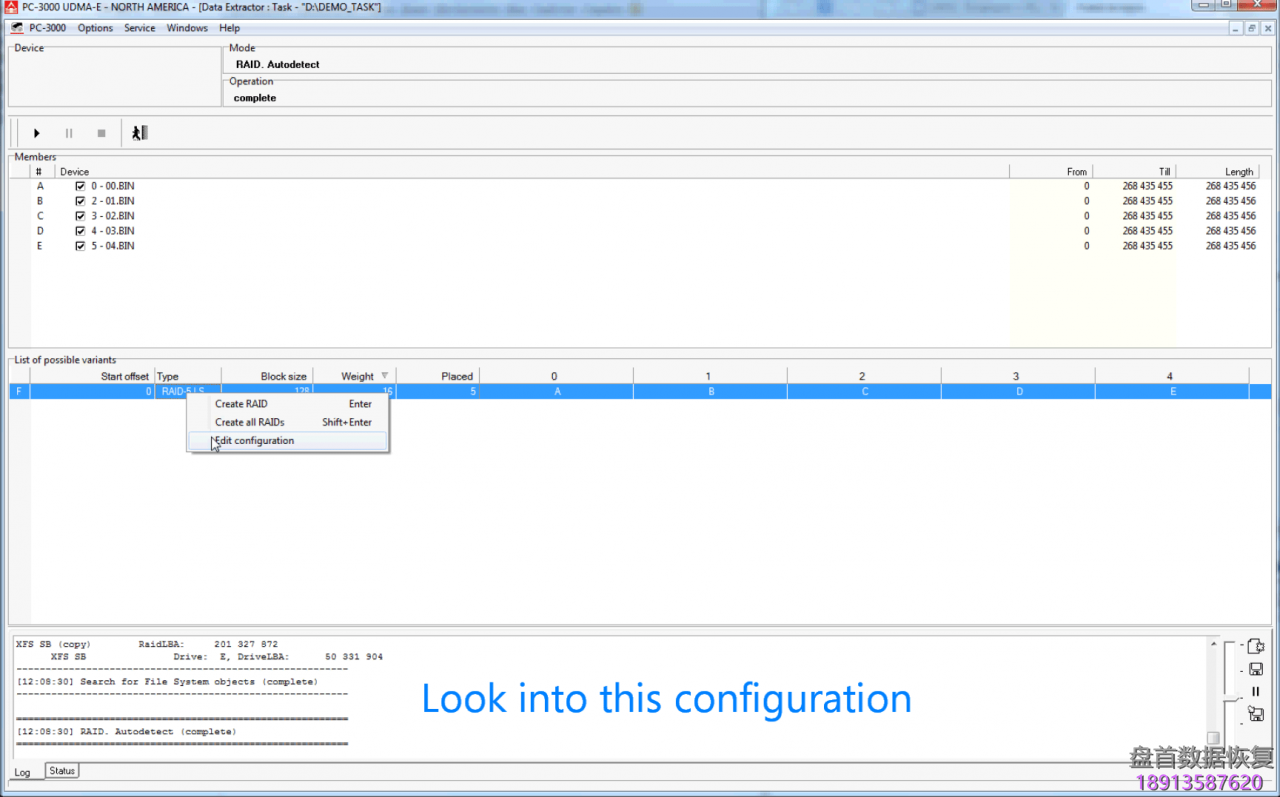
Task: Sort variants using Weight column arrow
Action: (x=384, y=376)
